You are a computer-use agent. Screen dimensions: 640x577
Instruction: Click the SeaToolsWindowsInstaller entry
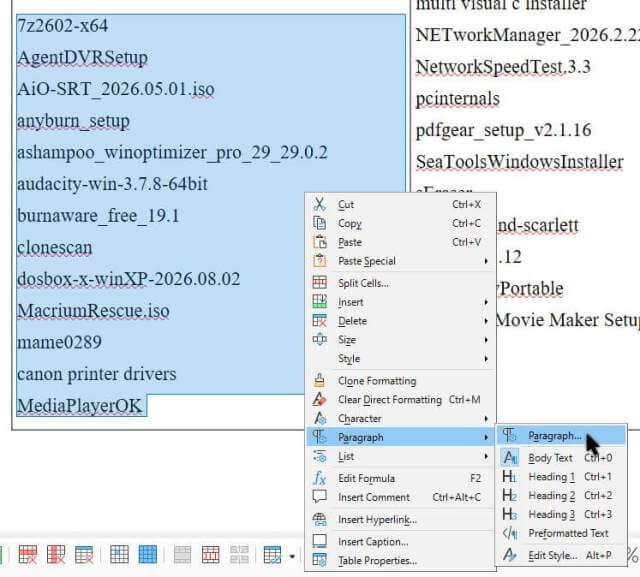[x=520, y=162]
